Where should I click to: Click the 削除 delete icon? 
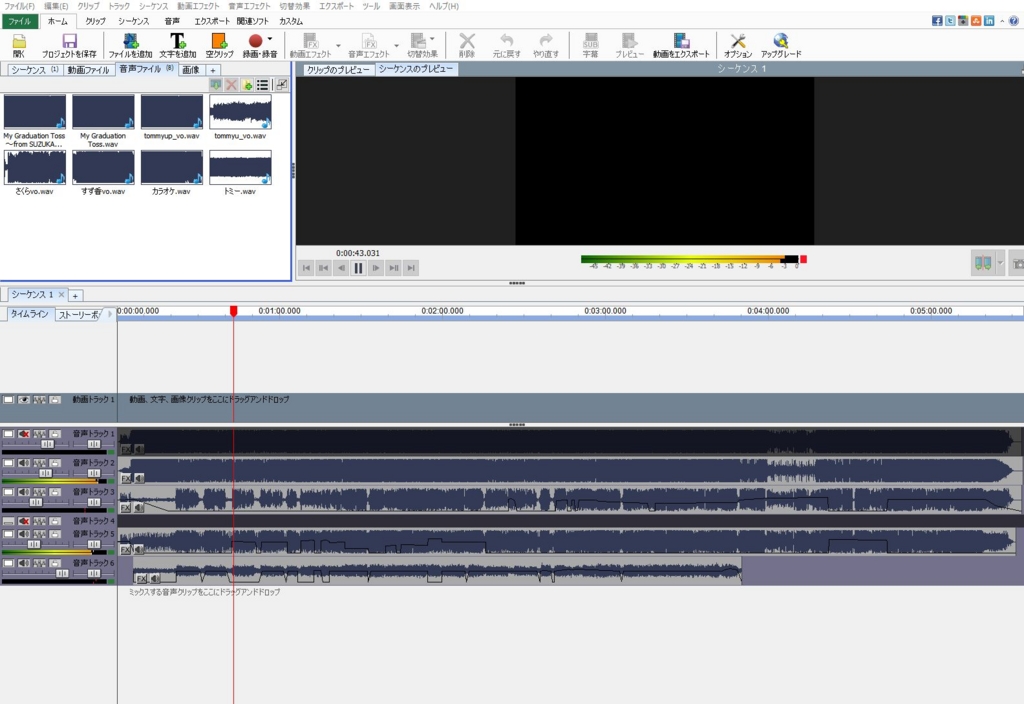pos(467,45)
